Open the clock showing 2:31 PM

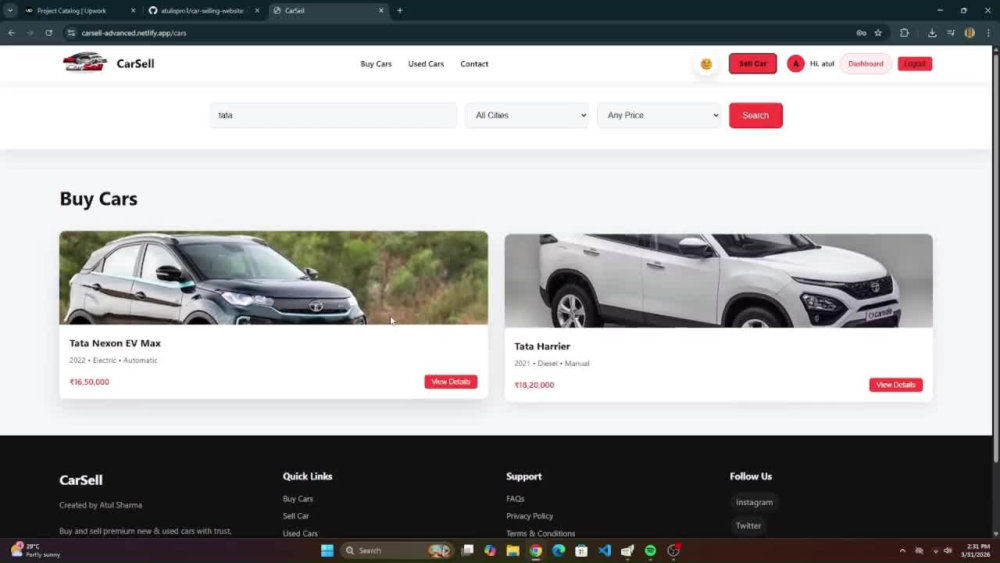point(977,550)
